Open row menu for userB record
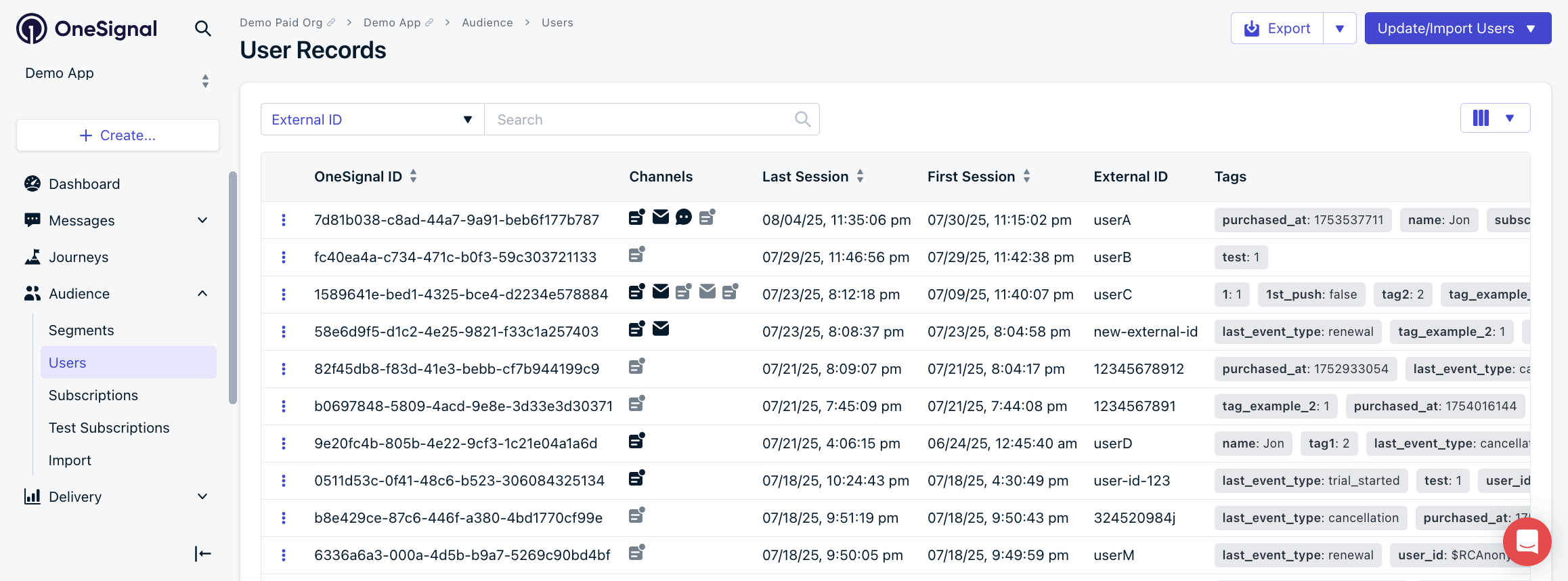 tap(284, 257)
